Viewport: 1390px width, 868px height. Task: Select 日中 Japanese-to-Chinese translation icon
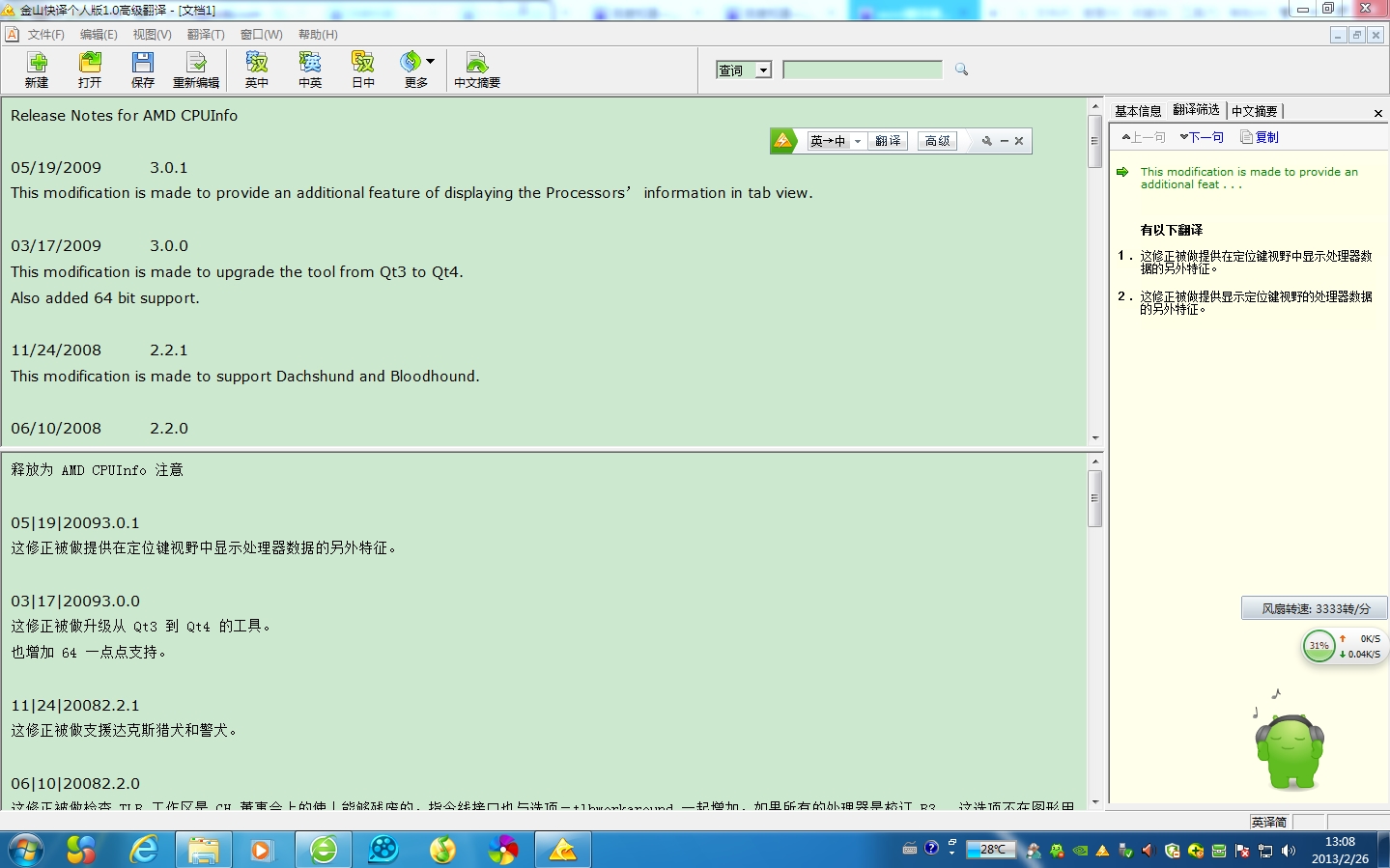363,70
